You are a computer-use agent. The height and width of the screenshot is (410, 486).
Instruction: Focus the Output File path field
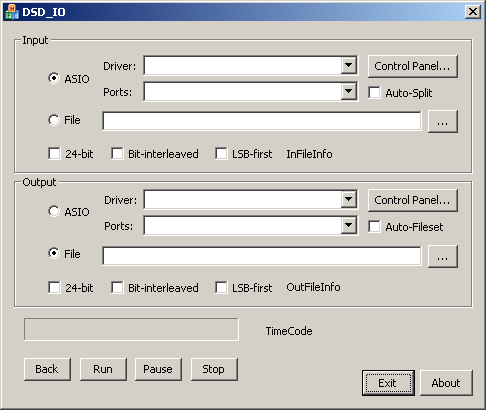pos(262,256)
